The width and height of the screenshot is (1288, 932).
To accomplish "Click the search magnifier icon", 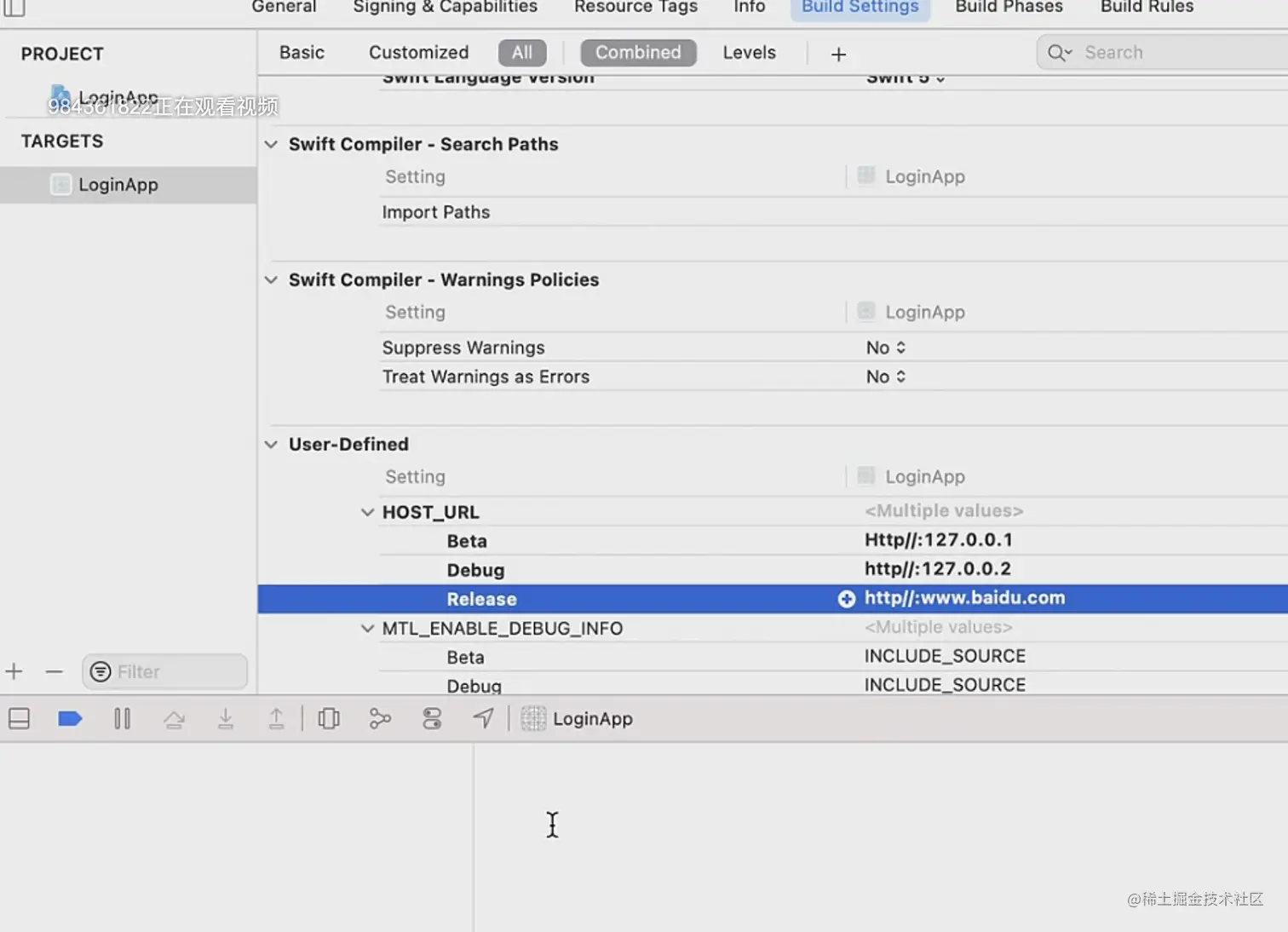I will [x=1059, y=53].
